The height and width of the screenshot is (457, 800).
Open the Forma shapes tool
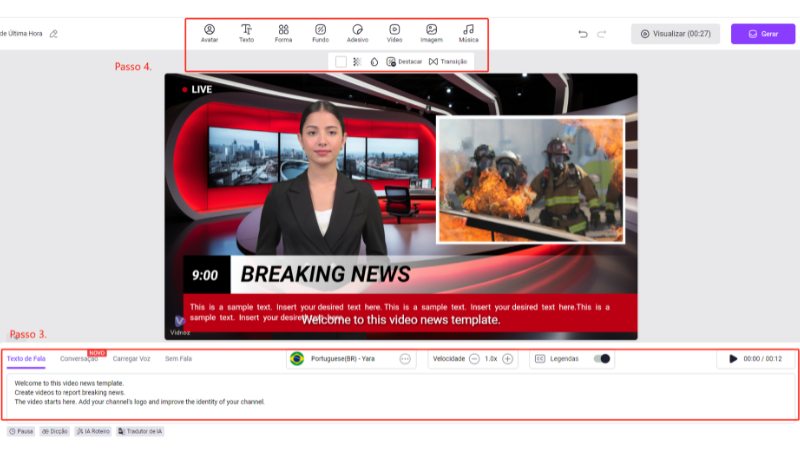tap(283, 33)
